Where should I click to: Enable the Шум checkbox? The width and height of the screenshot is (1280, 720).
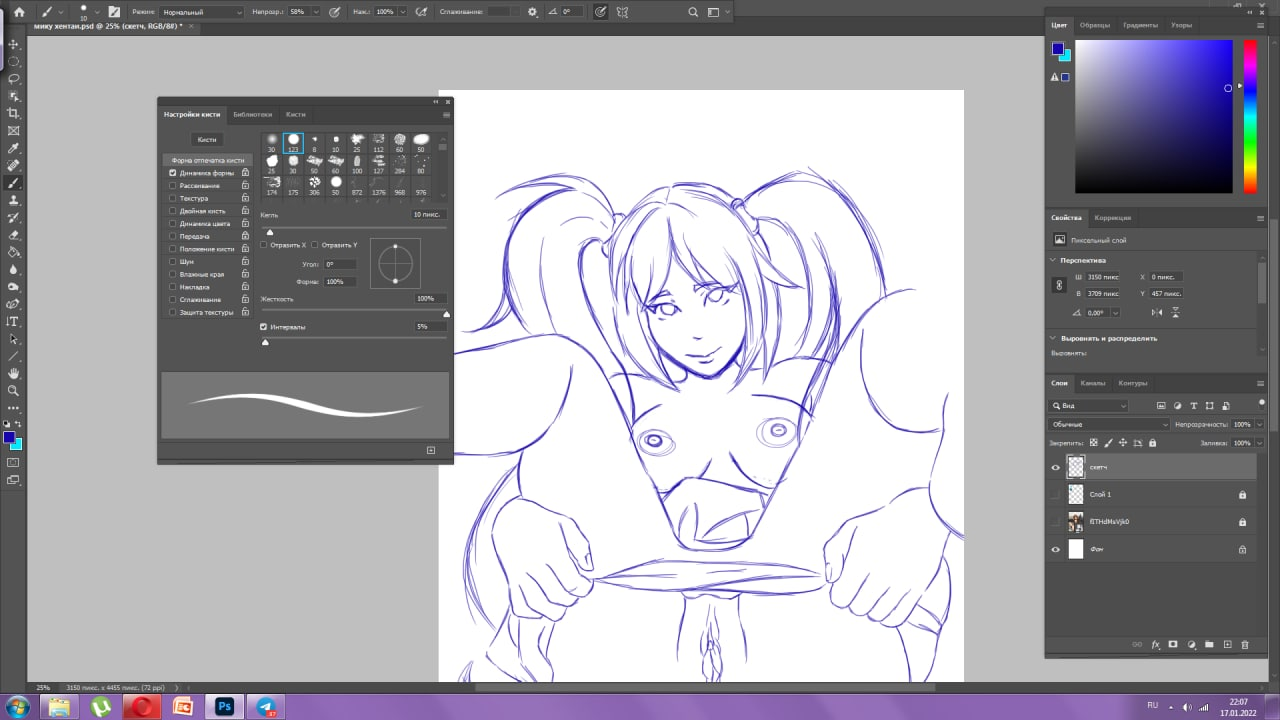click(173, 261)
